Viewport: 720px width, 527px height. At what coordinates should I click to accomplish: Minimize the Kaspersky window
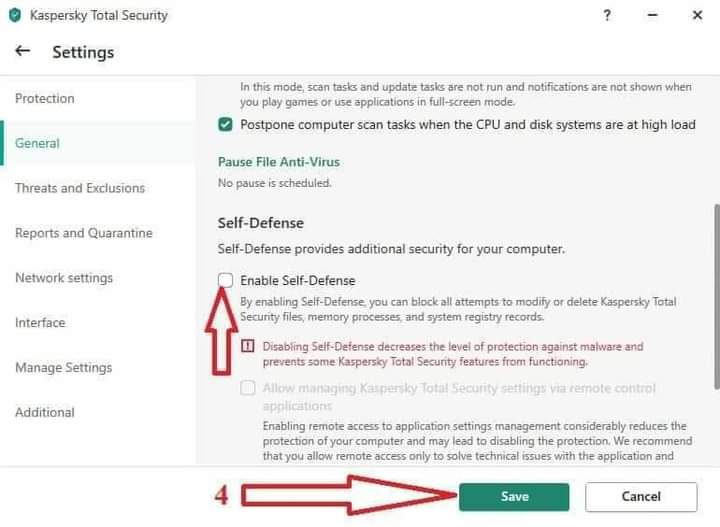click(652, 15)
